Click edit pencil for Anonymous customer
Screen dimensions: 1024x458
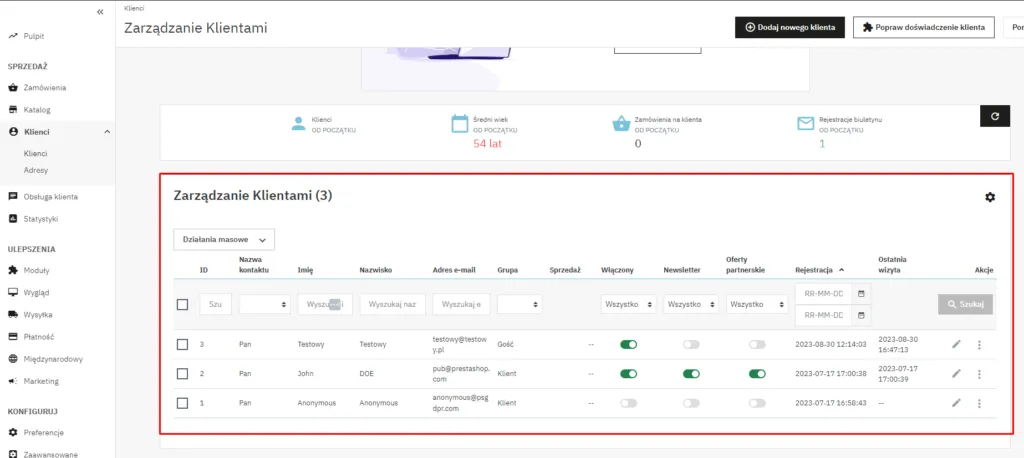pos(957,403)
